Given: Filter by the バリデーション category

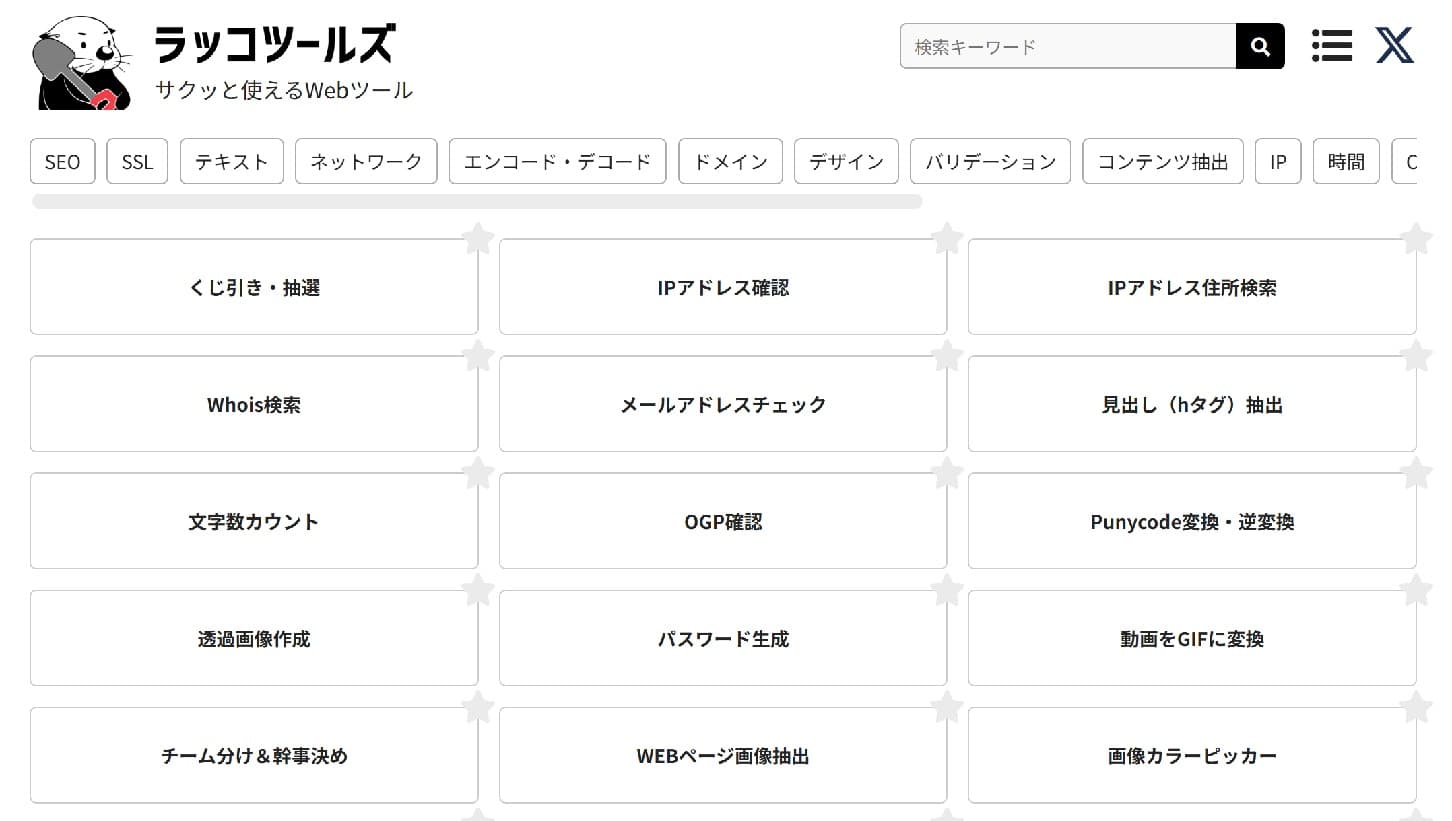Looking at the screenshot, I should pos(990,162).
